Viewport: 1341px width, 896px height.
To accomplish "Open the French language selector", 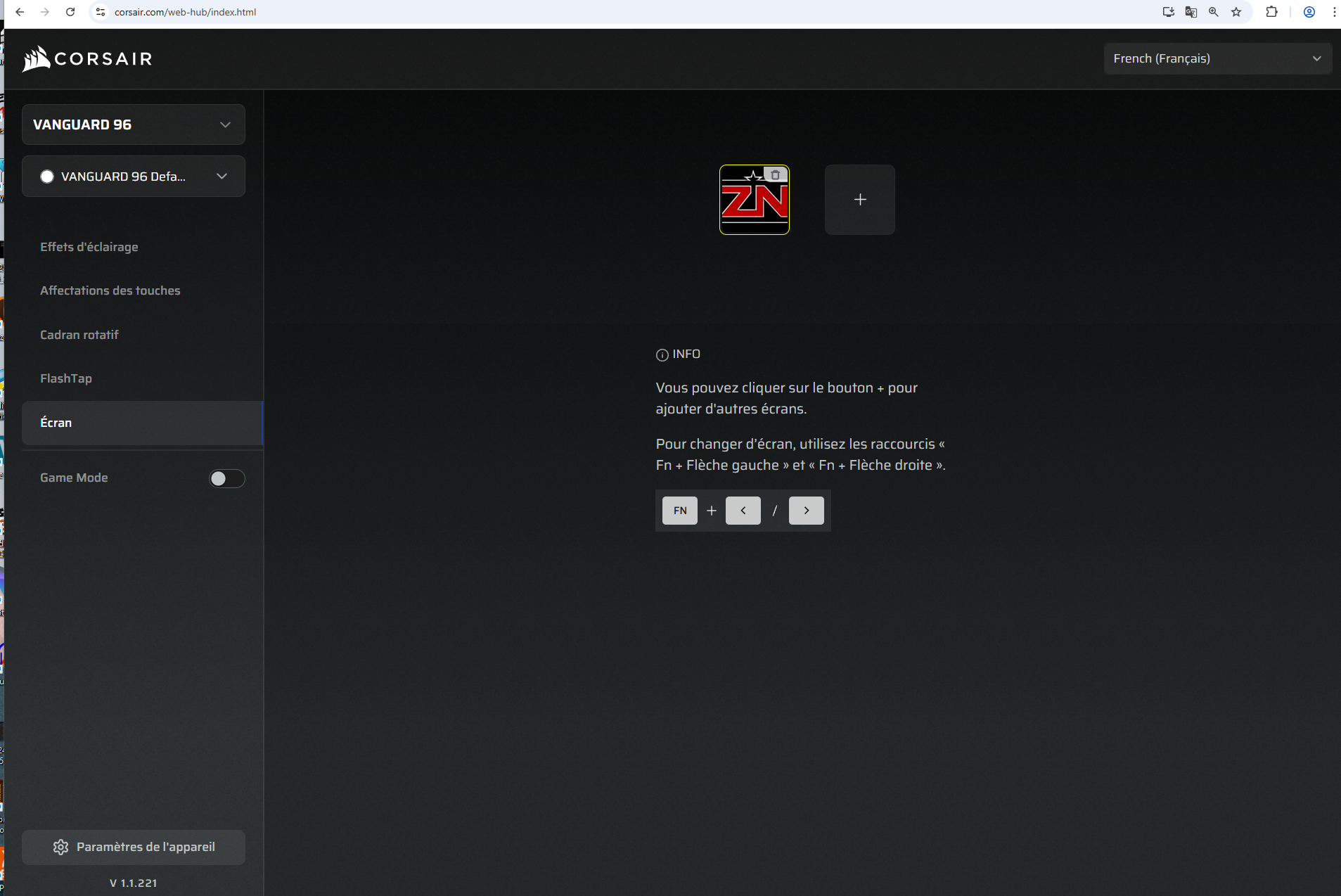I will (x=1217, y=59).
